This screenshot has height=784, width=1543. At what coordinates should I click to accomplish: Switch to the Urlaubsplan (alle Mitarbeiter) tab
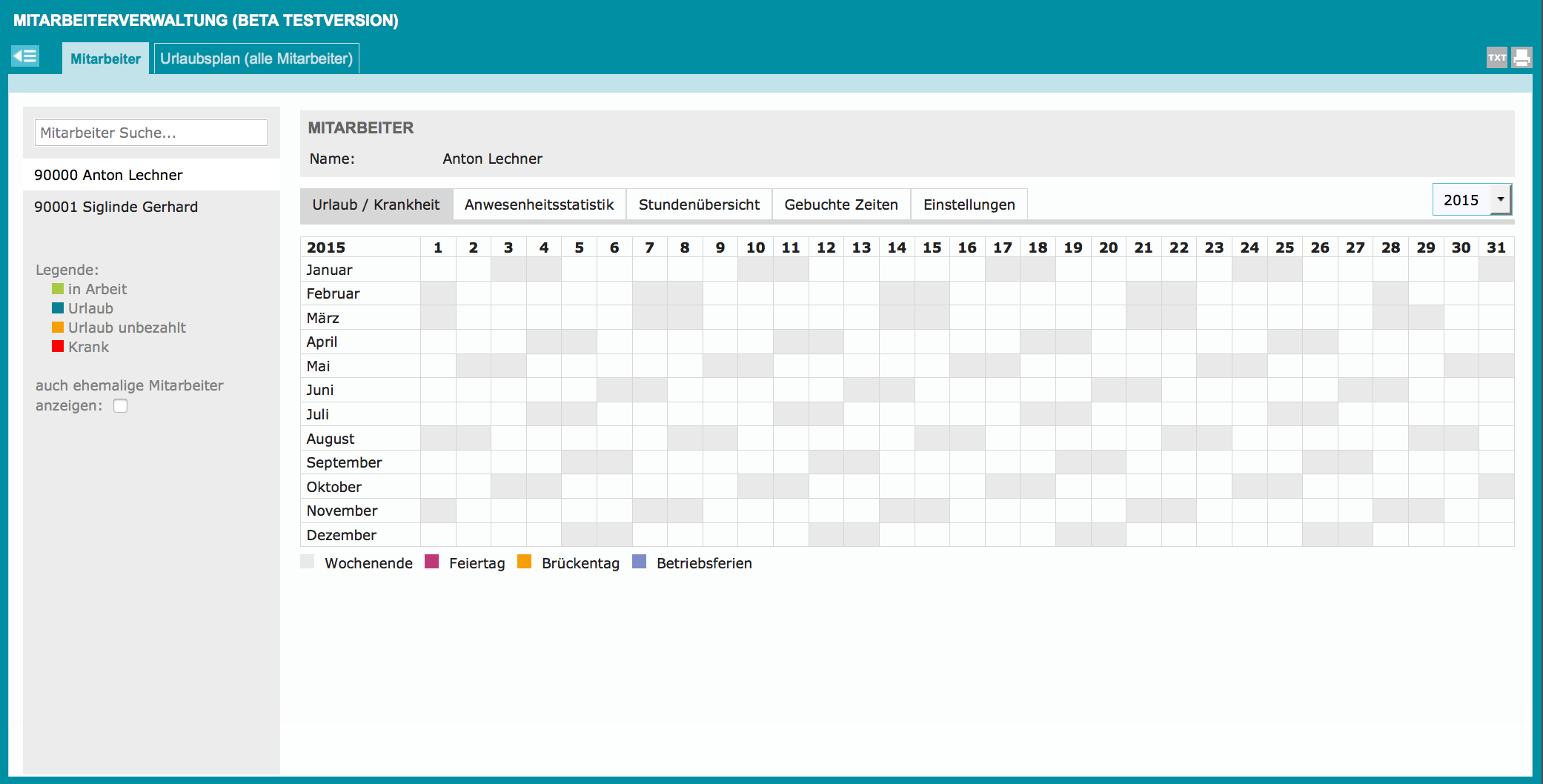pos(256,59)
